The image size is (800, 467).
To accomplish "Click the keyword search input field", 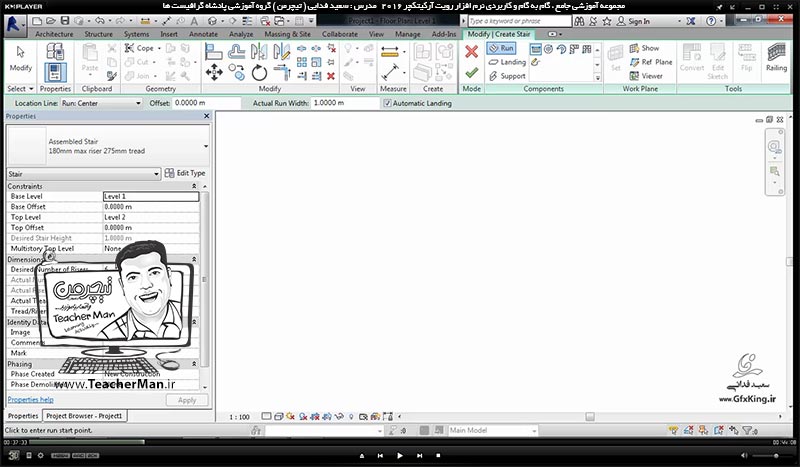I will 519,21.
